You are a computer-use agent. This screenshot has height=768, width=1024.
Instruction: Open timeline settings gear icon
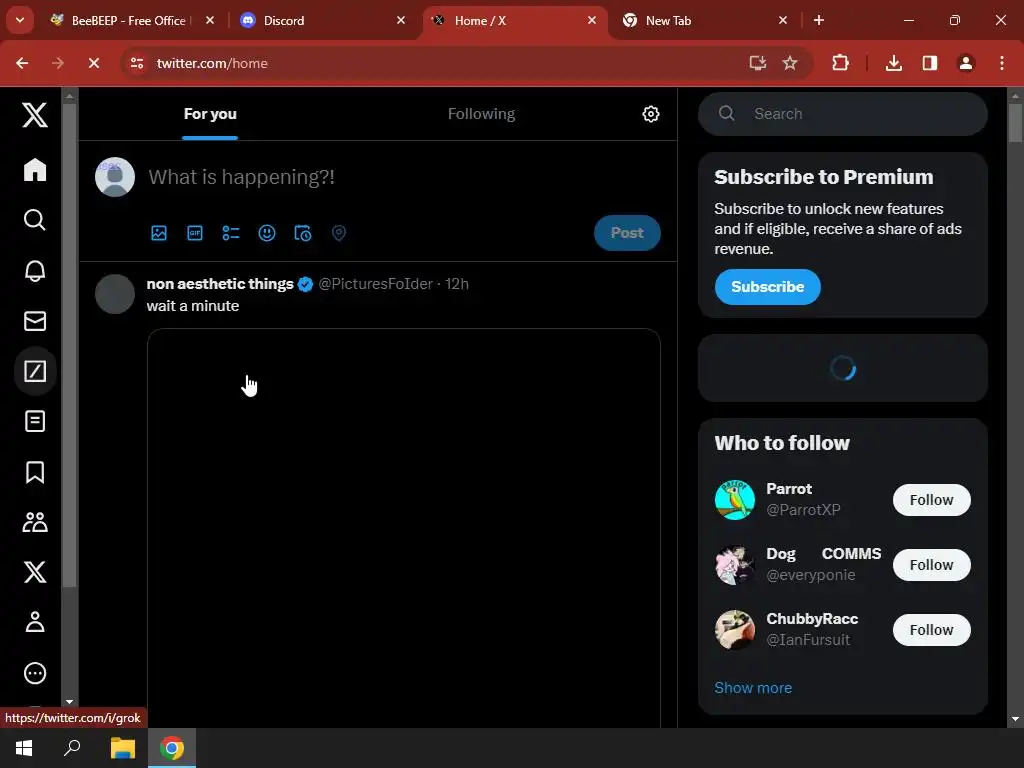point(650,114)
